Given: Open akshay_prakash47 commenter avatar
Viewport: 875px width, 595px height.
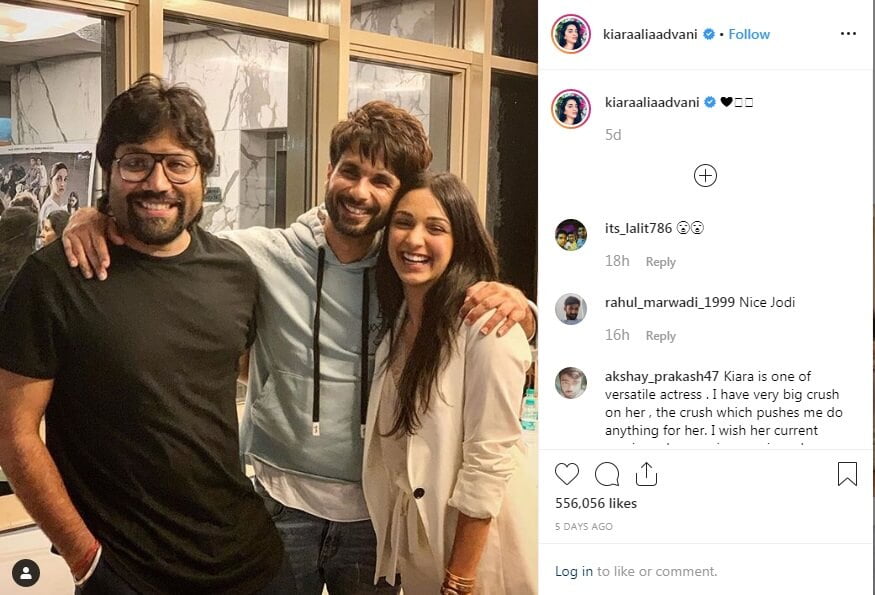Looking at the screenshot, I should pos(571,383).
